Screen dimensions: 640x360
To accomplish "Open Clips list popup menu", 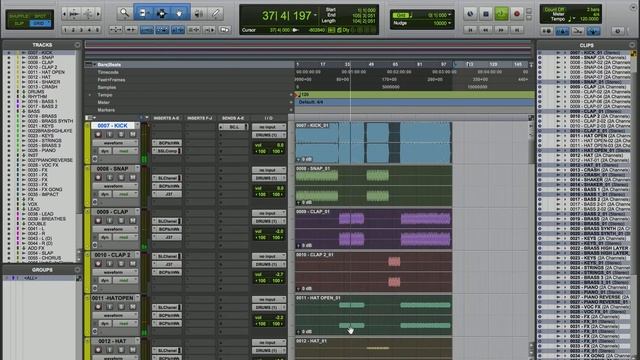I will 632,45.
